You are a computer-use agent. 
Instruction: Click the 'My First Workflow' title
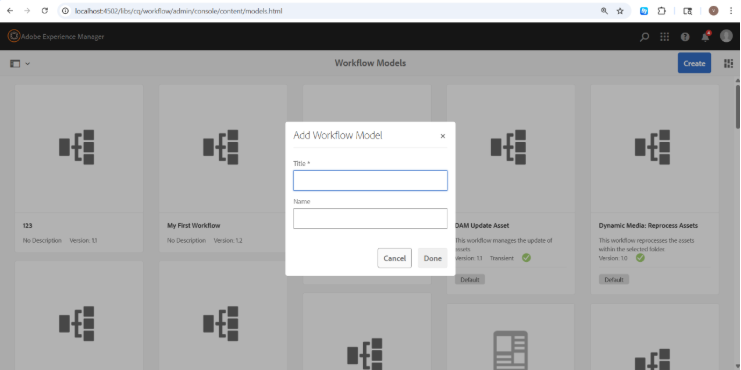(x=194, y=226)
